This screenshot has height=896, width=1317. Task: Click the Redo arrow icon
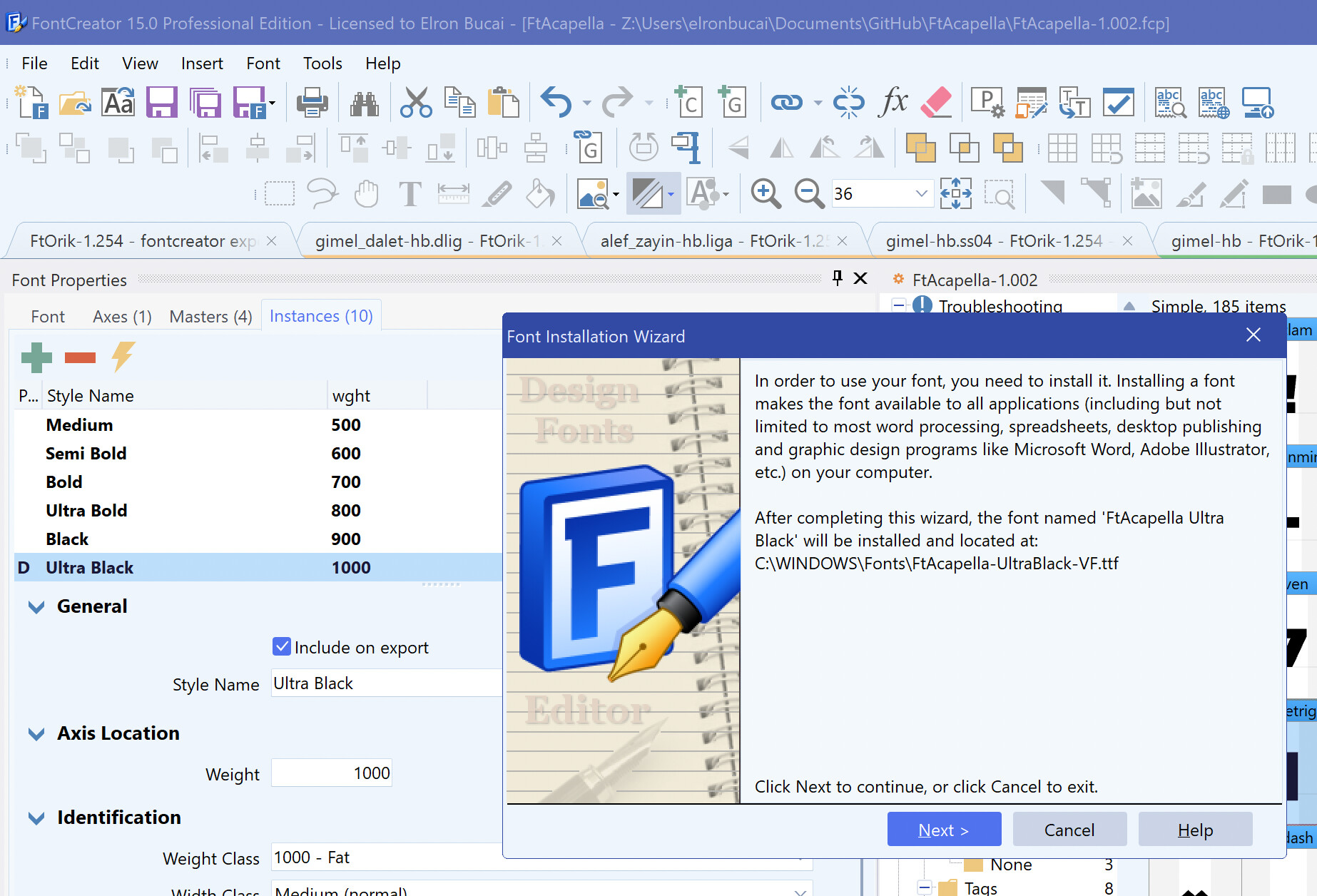[617, 103]
